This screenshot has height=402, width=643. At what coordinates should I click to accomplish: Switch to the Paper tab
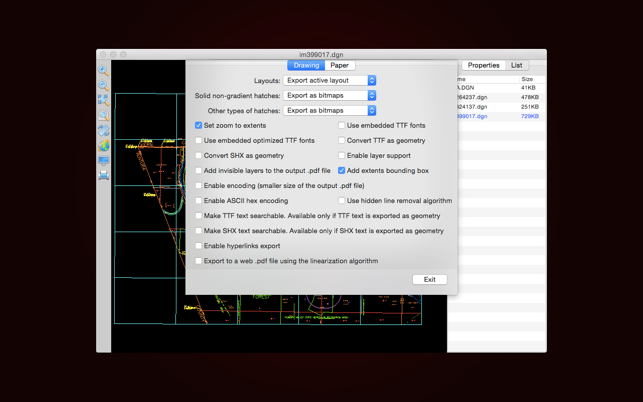tap(340, 65)
